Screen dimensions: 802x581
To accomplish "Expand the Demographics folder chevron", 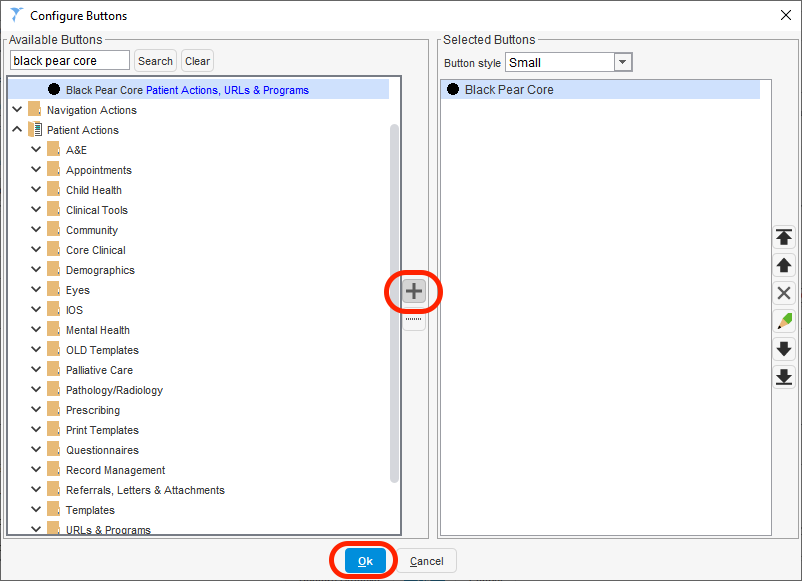I will [x=36, y=269].
